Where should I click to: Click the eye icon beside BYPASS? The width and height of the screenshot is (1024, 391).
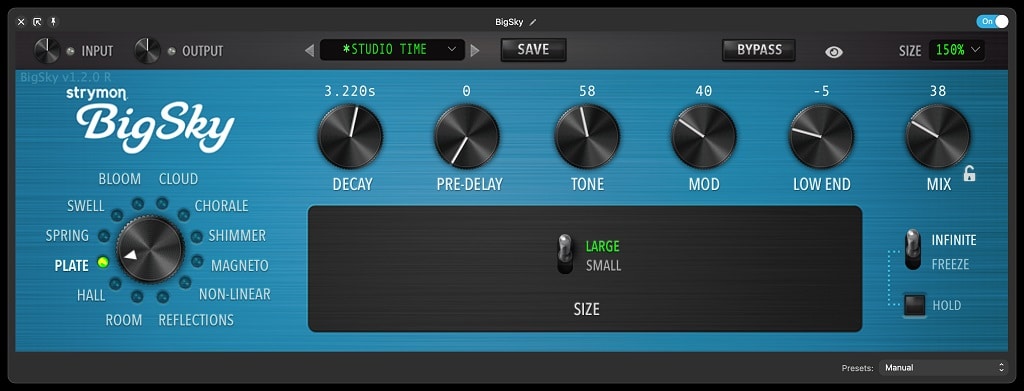point(834,52)
